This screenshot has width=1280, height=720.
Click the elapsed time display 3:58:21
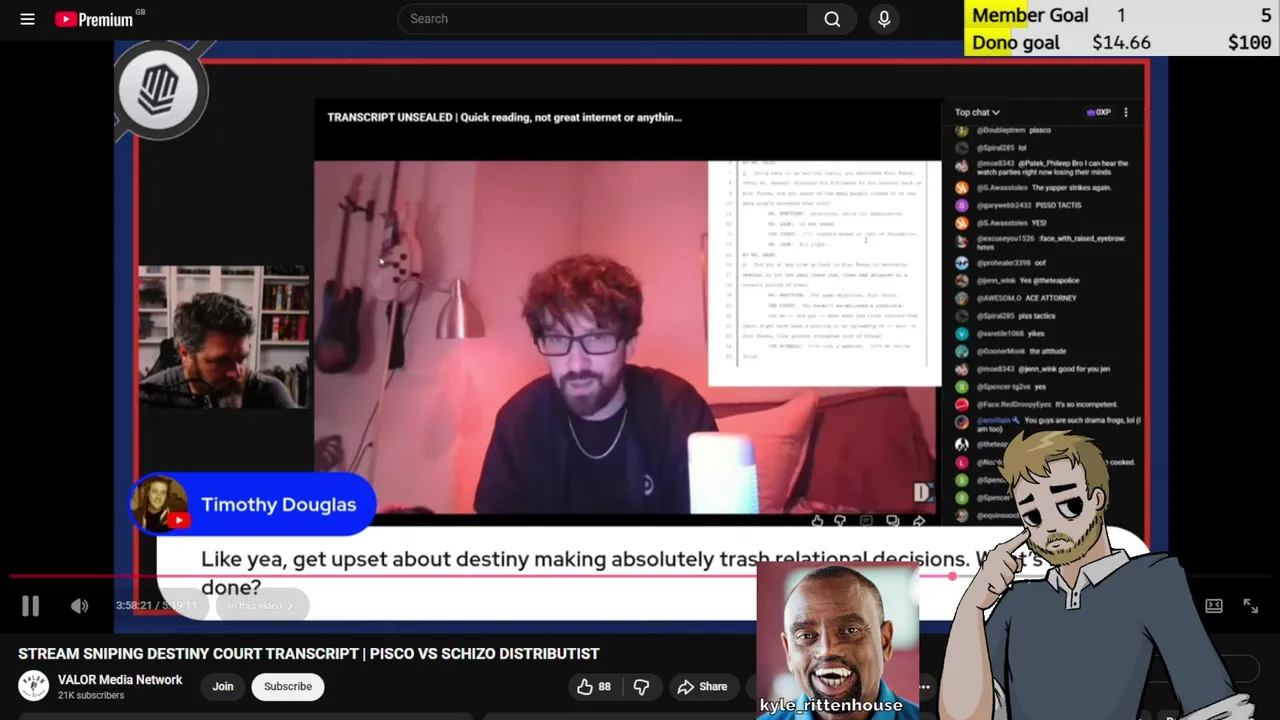(133, 605)
